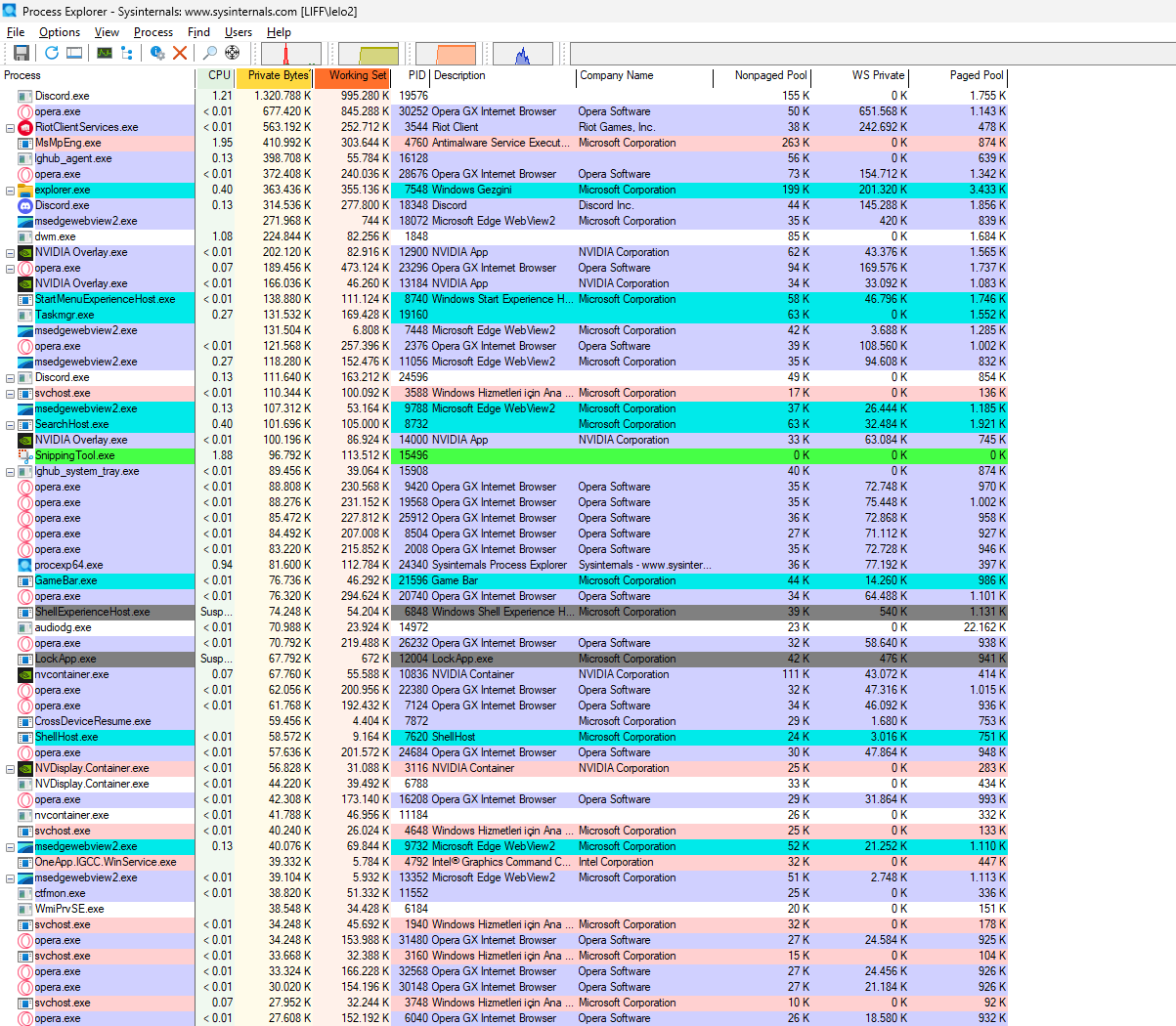Click the Refresh Now toolbar icon
The width and height of the screenshot is (1176, 1026).
tap(51, 53)
